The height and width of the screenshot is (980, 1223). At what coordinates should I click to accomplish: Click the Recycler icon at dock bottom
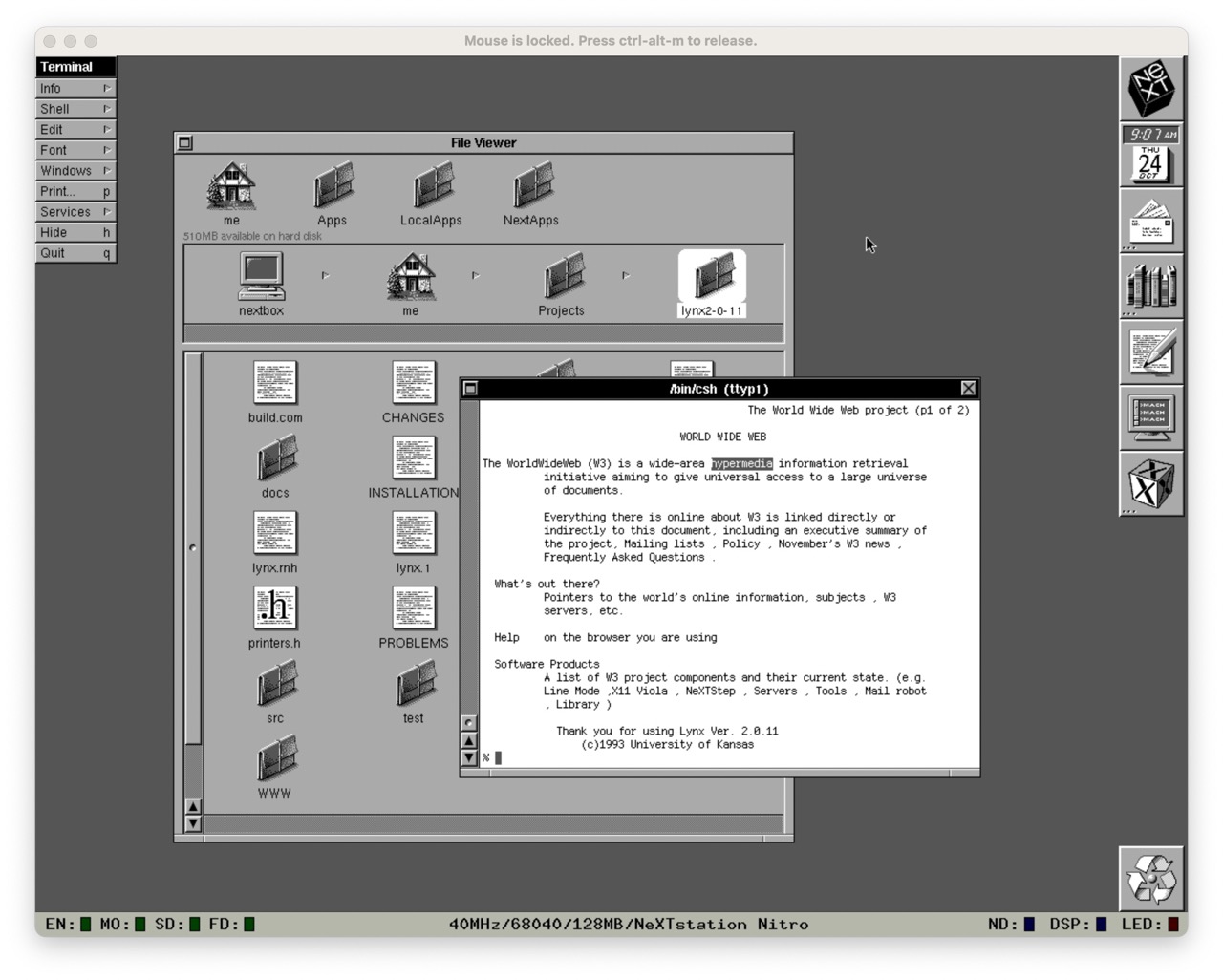point(1151,879)
